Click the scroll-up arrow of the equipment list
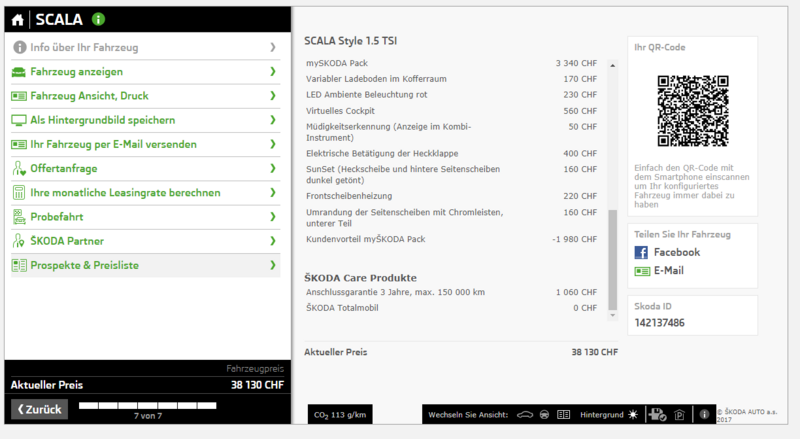800x439 pixels. tap(613, 65)
